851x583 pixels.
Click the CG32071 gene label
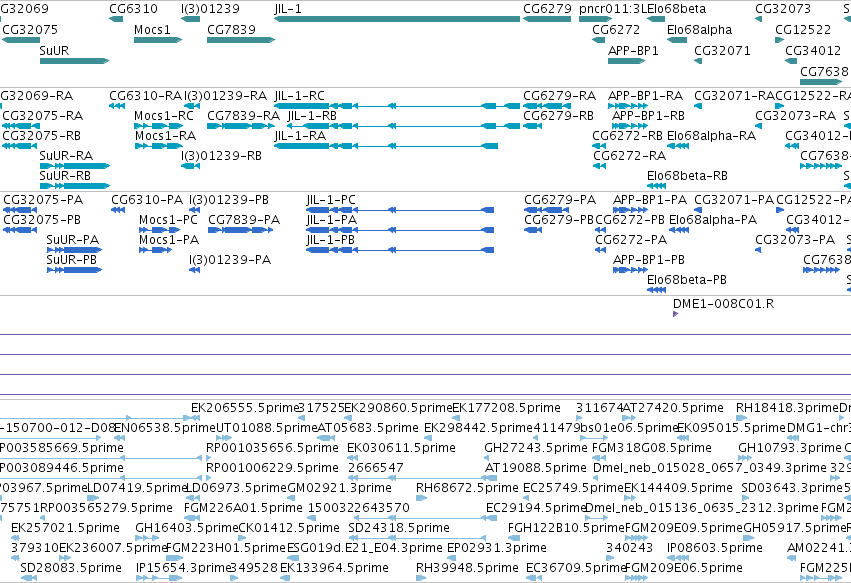(722, 50)
